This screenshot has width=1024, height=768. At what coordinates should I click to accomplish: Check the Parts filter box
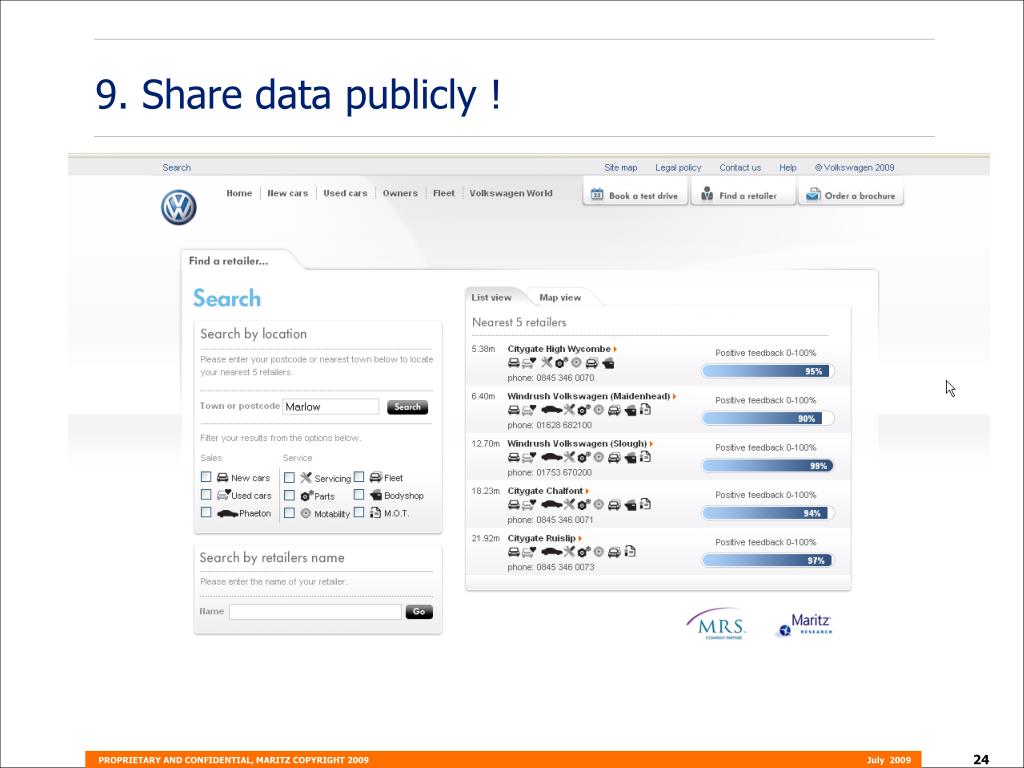click(289, 495)
